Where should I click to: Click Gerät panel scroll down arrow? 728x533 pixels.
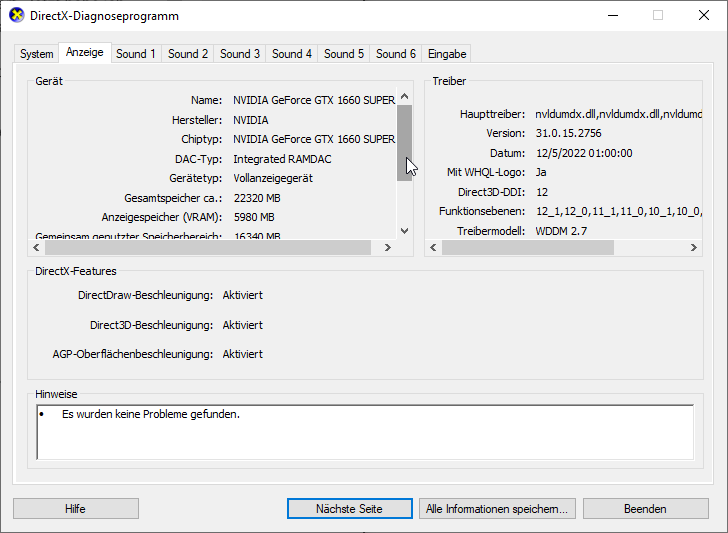coord(404,231)
